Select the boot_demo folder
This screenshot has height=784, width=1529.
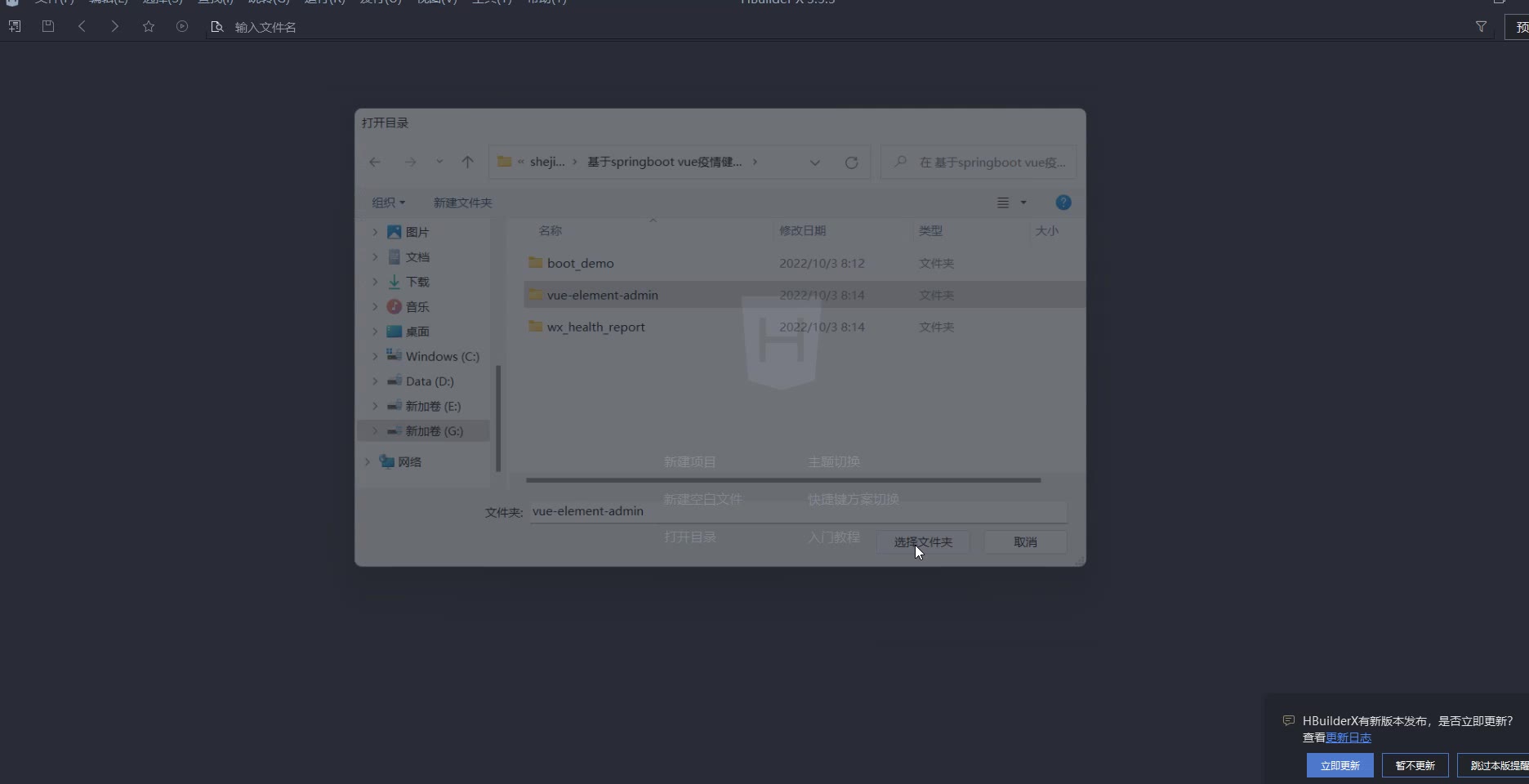(580, 263)
